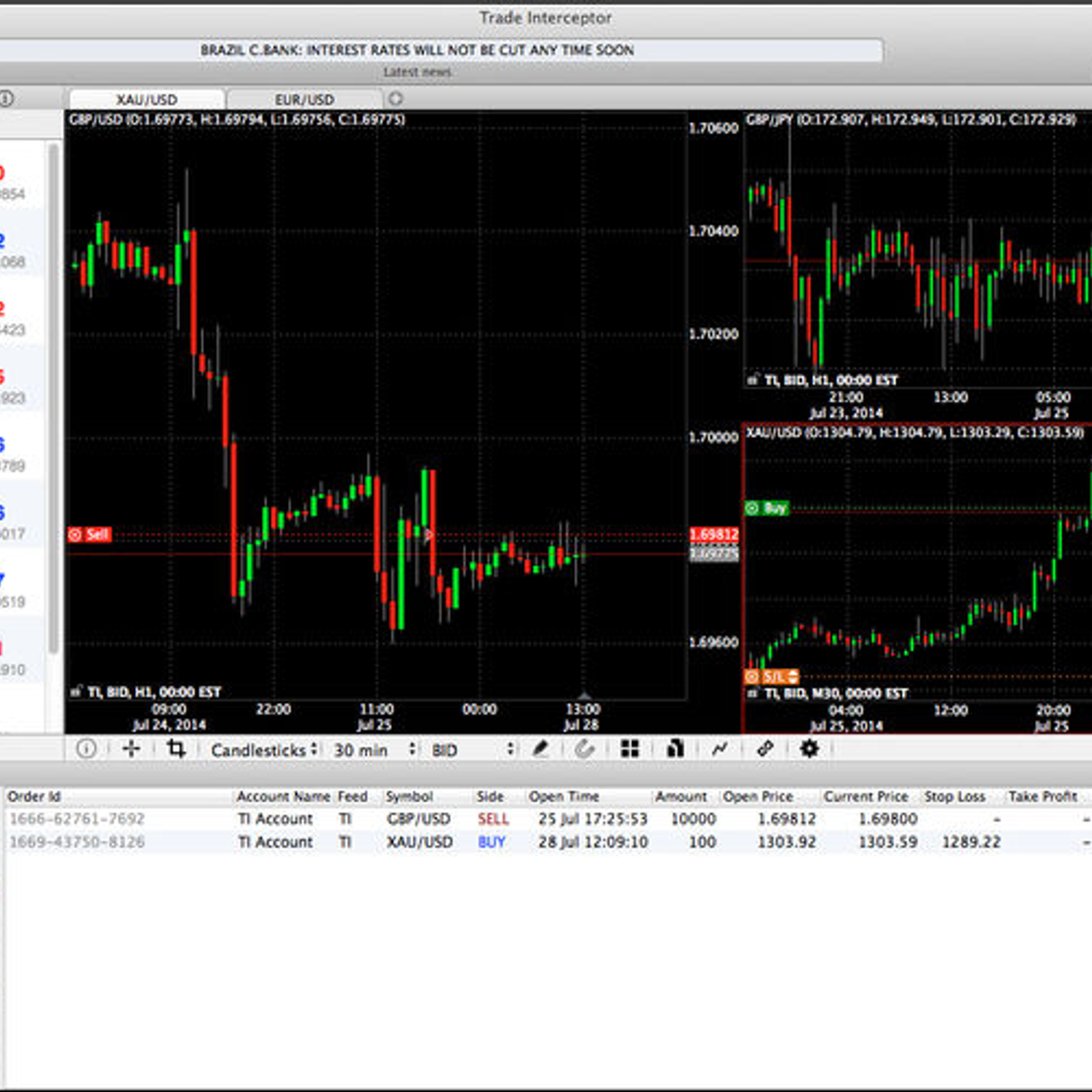Activate the crop/zoom tool
1092x1092 pixels.
(176, 749)
